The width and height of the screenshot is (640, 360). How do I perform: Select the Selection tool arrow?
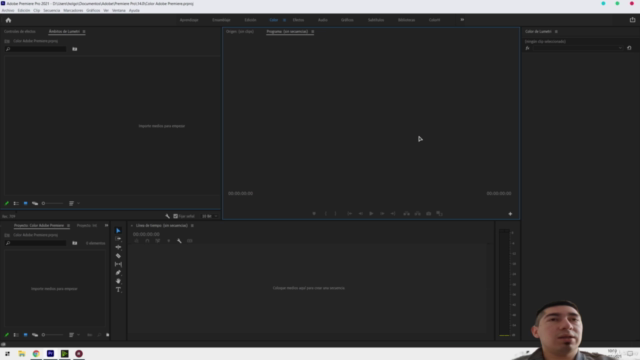[x=118, y=231]
